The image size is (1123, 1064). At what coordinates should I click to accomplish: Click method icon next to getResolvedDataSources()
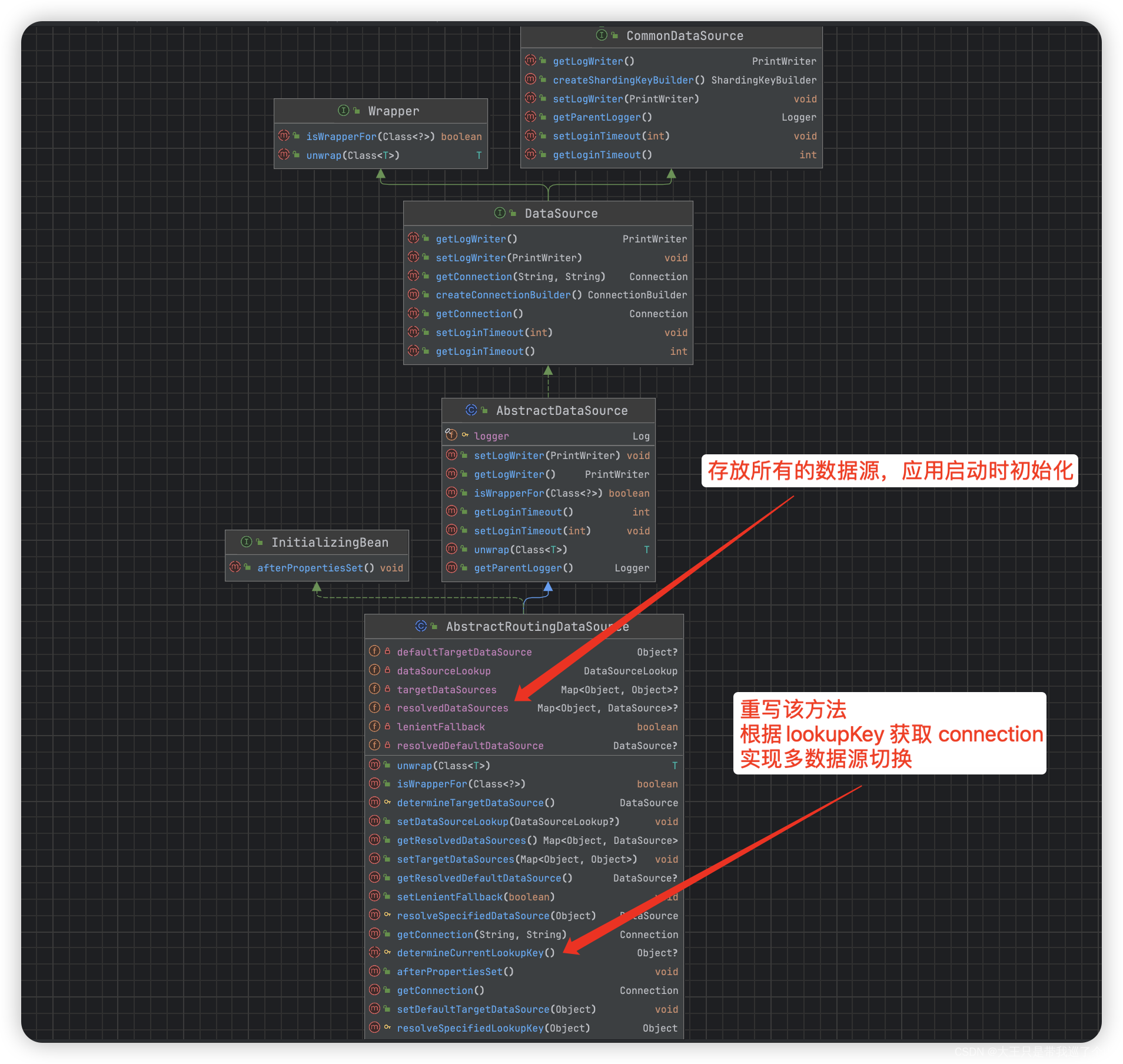point(374,840)
